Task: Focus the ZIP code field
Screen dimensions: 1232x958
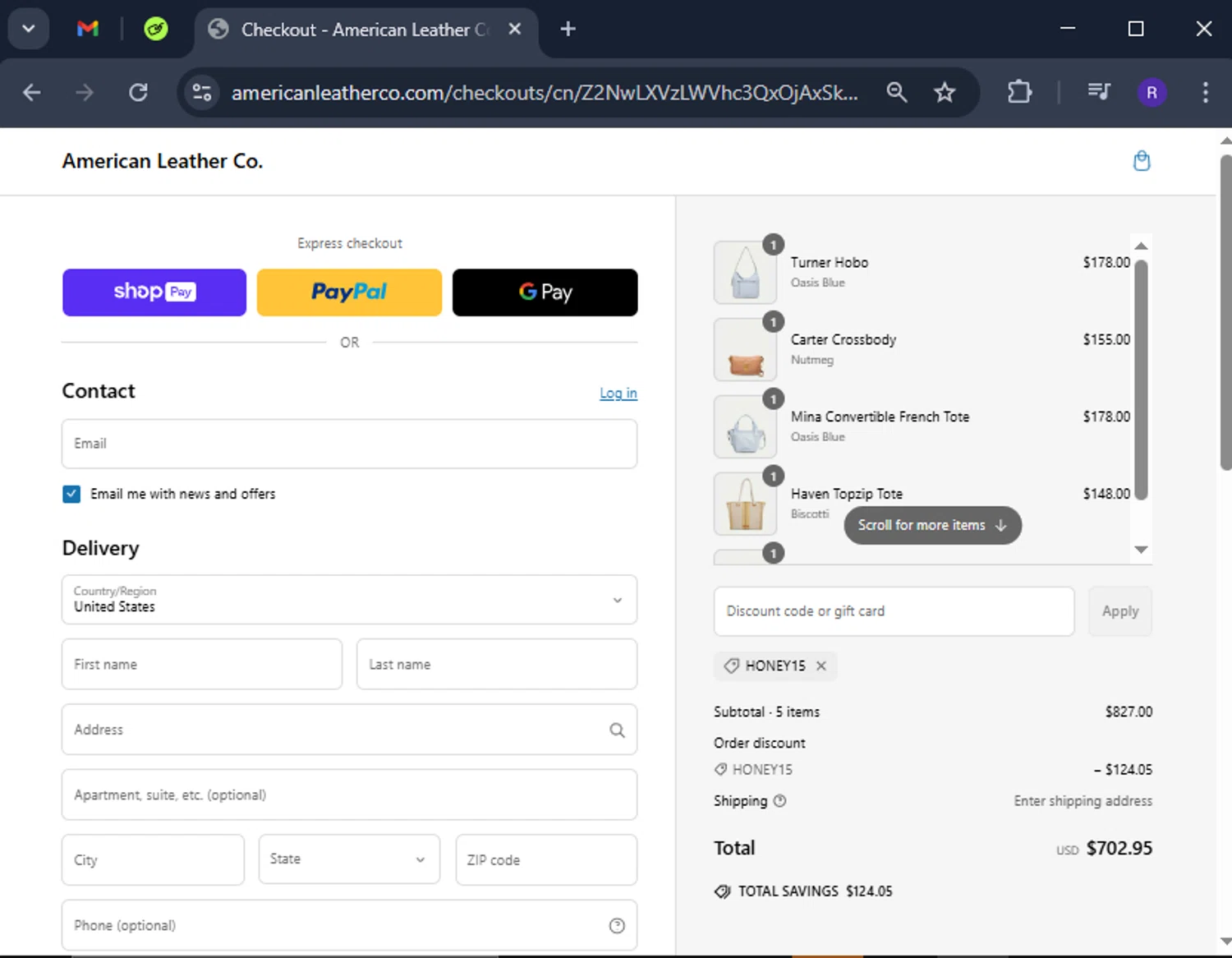Action: coord(546,859)
